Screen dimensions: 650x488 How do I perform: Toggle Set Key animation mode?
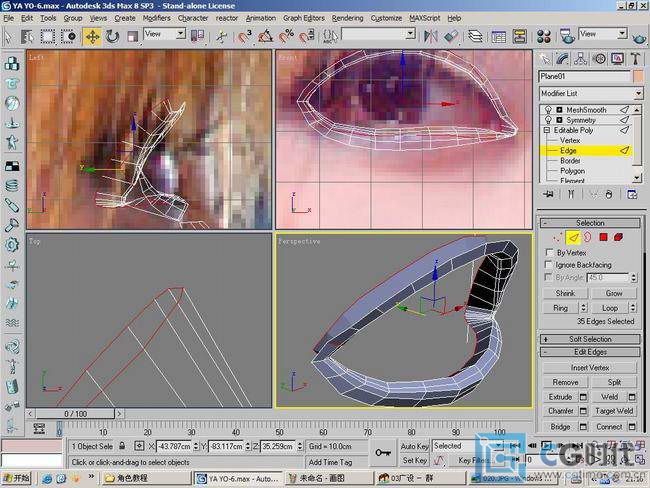pos(414,460)
